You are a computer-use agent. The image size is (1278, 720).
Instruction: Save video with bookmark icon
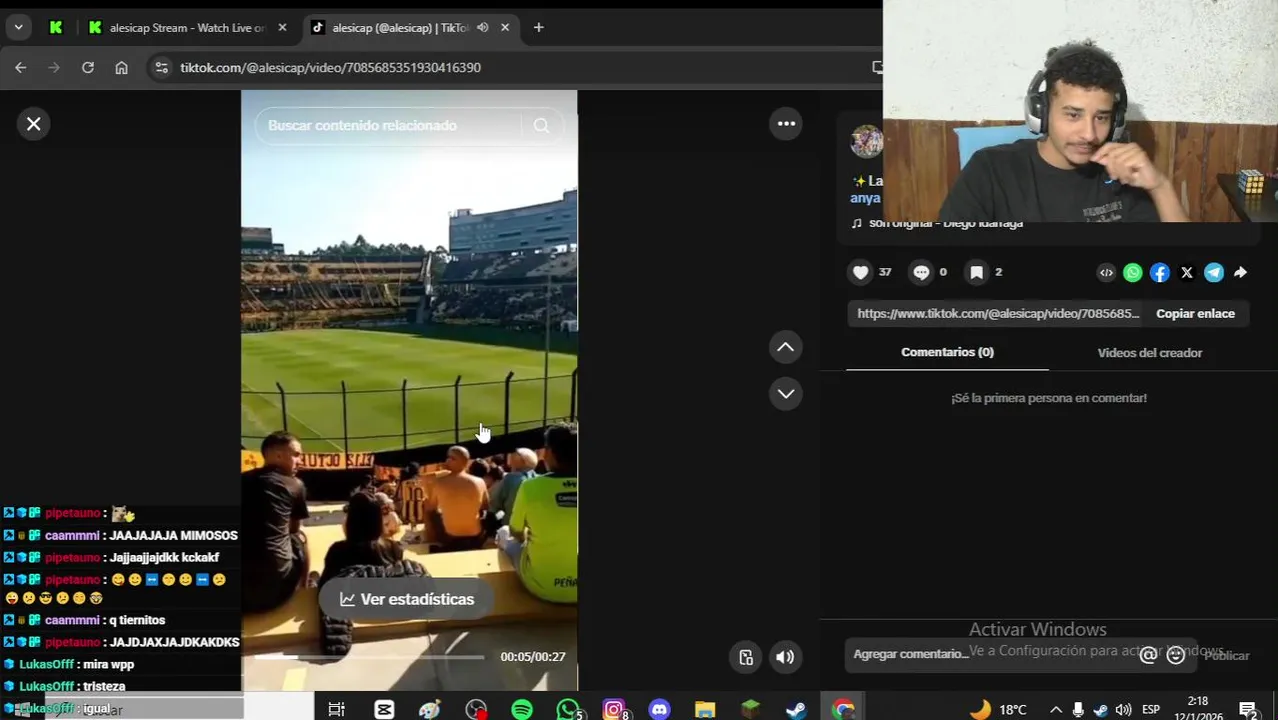point(976,272)
